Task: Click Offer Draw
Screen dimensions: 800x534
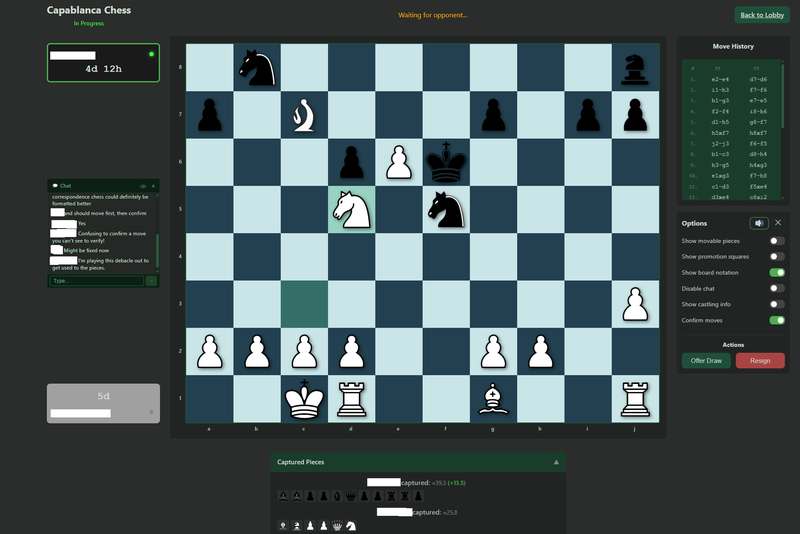Action: coord(706,361)
